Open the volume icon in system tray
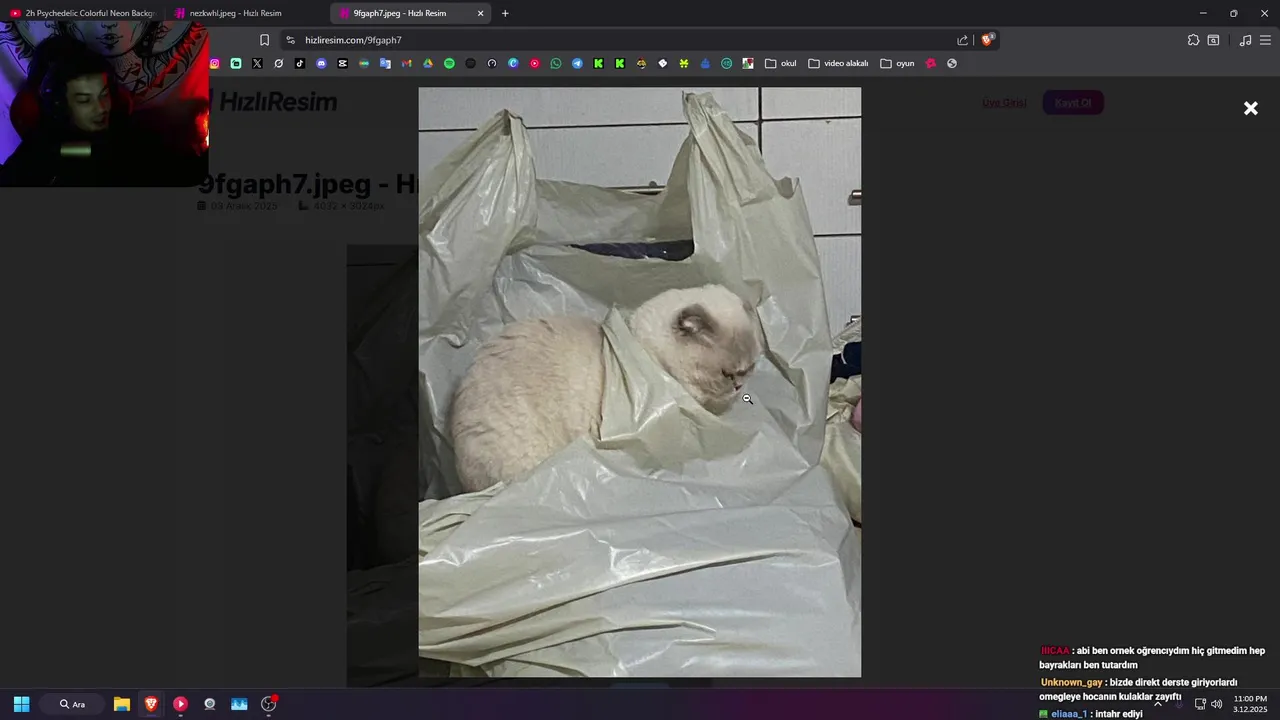Viewport: 1280px width, 720px height. tap(1216, 704)
